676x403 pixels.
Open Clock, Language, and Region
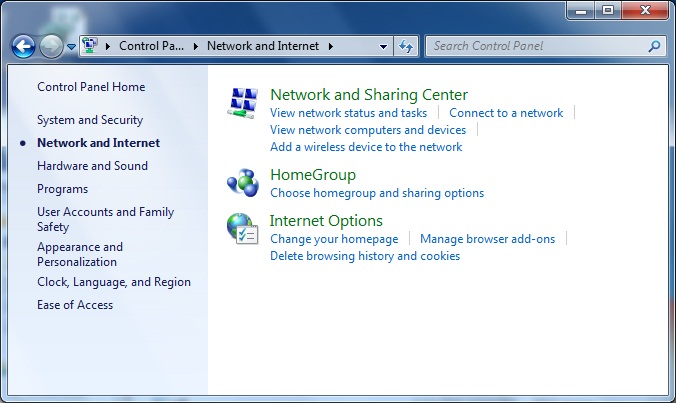[114, 282]
